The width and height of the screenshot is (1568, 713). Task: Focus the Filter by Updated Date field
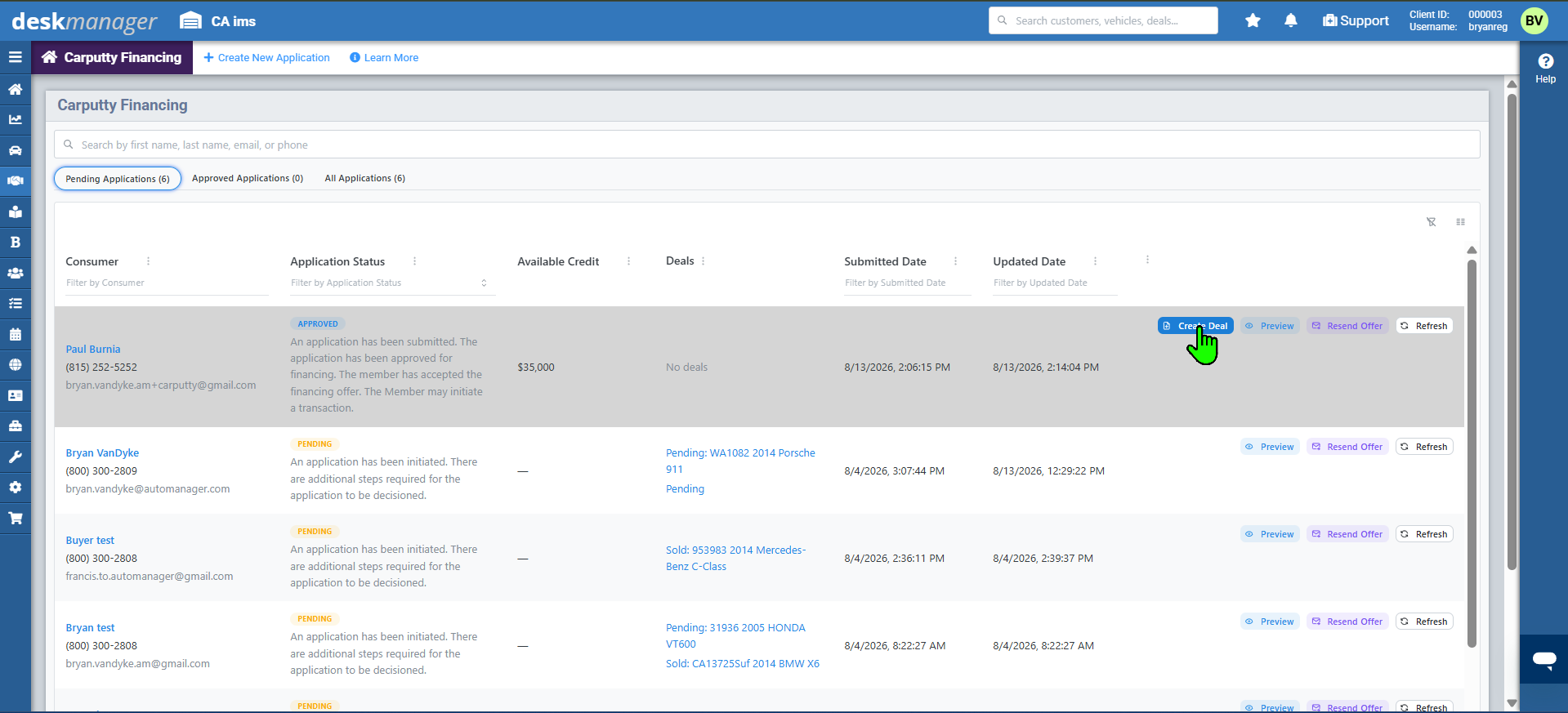(1055, 283)
